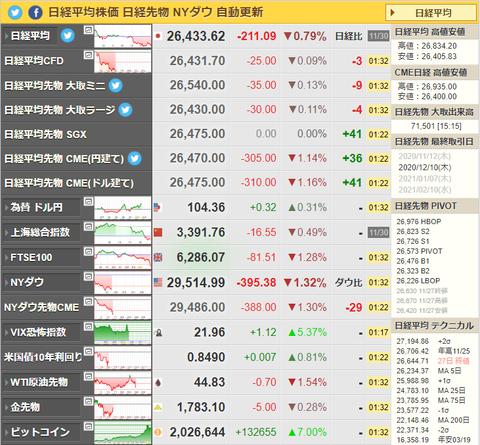This screenshot has width=480, height=445.
Task: Open the popup icon above the WTI原油先物 chart
Action: (x=88, y=376)
